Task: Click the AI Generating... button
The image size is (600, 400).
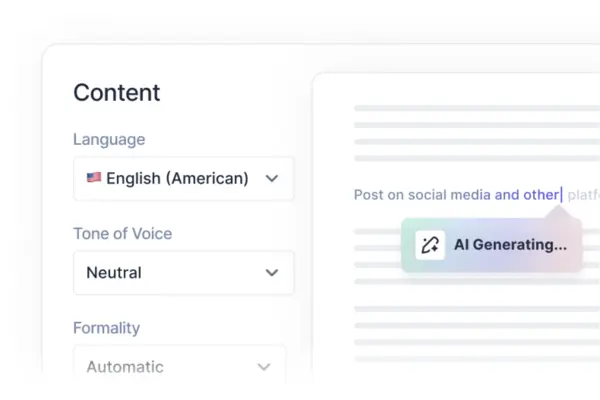Action: (492, 245)
